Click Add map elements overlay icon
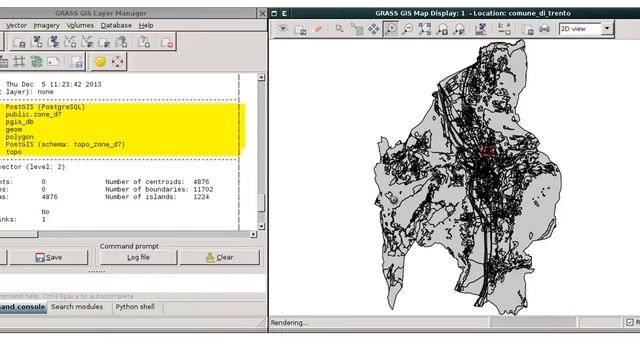The height and width of the screenshot is (360, 640). [x=504, y=29]
